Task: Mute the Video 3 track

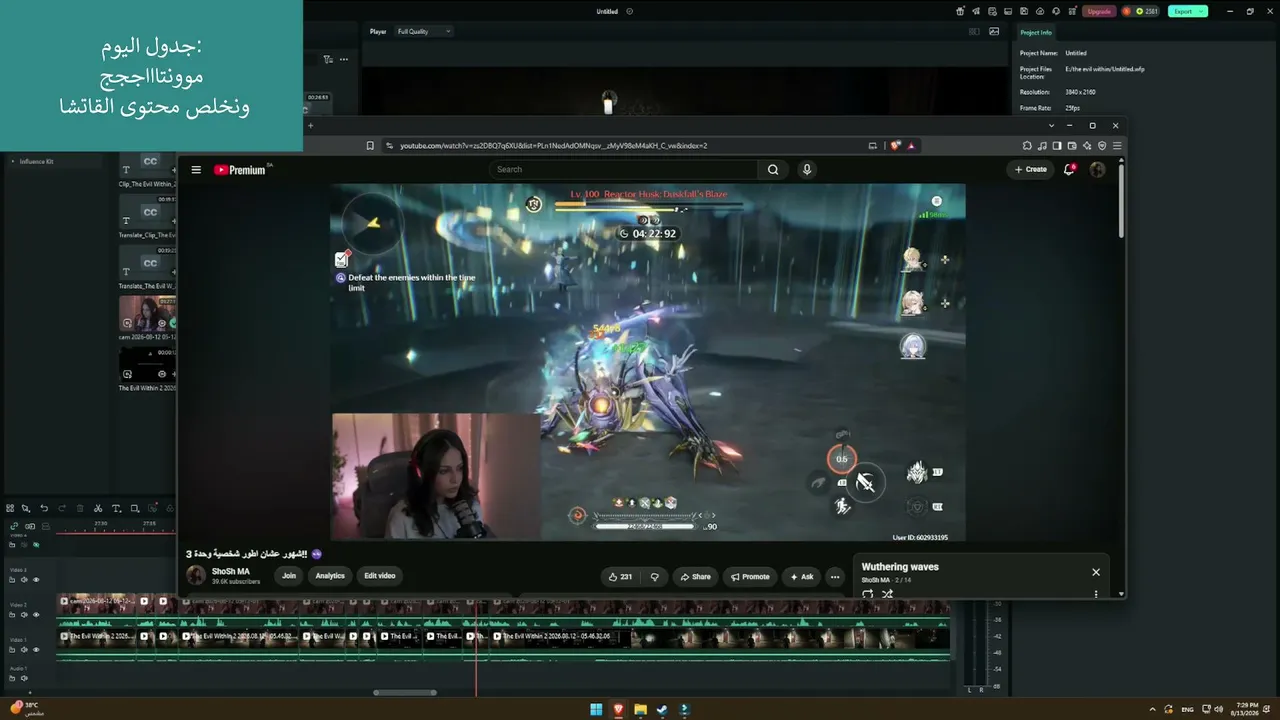Action: [25, 580]
